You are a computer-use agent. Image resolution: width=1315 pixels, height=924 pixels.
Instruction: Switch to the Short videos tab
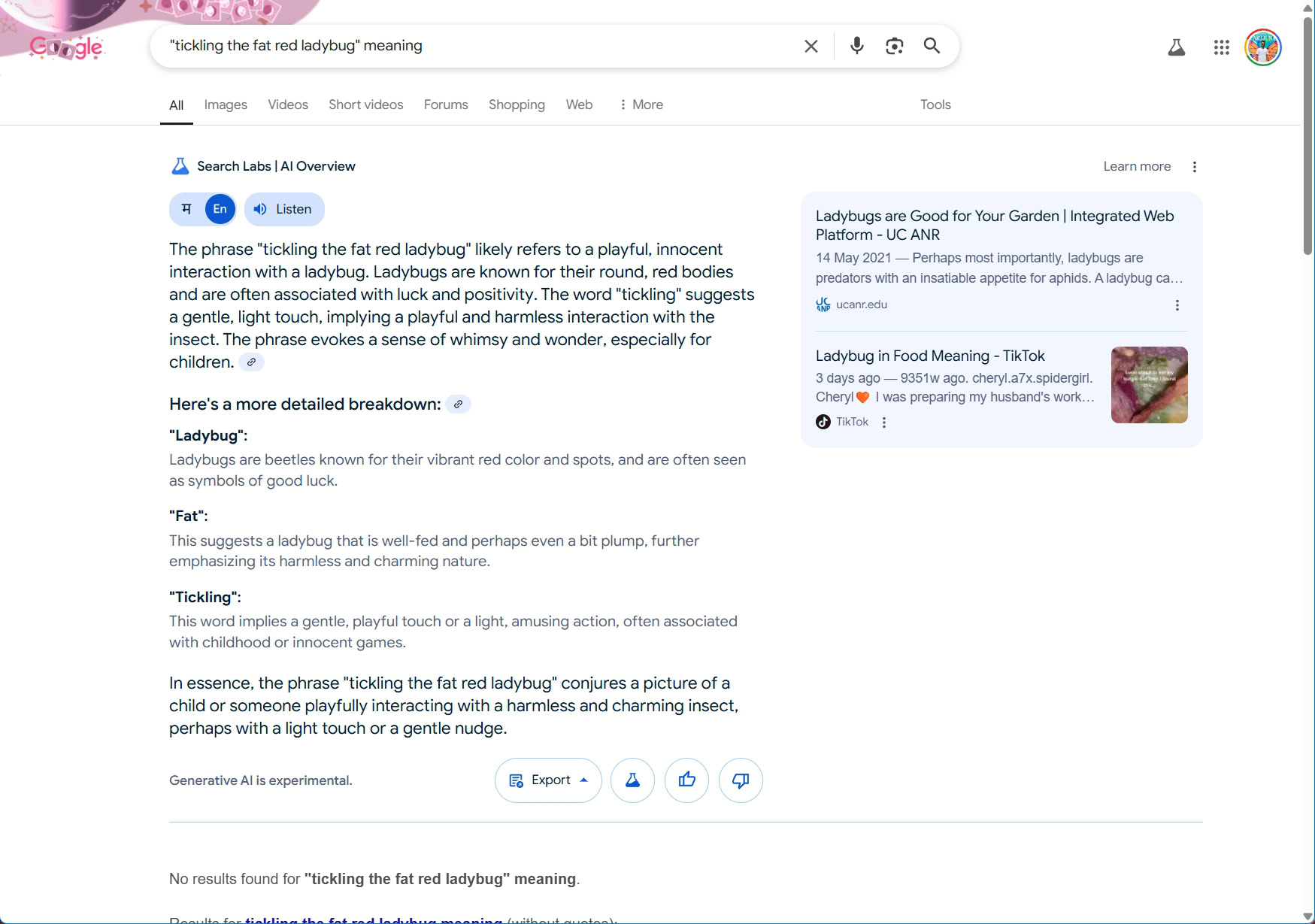click(x=366, y=105)
